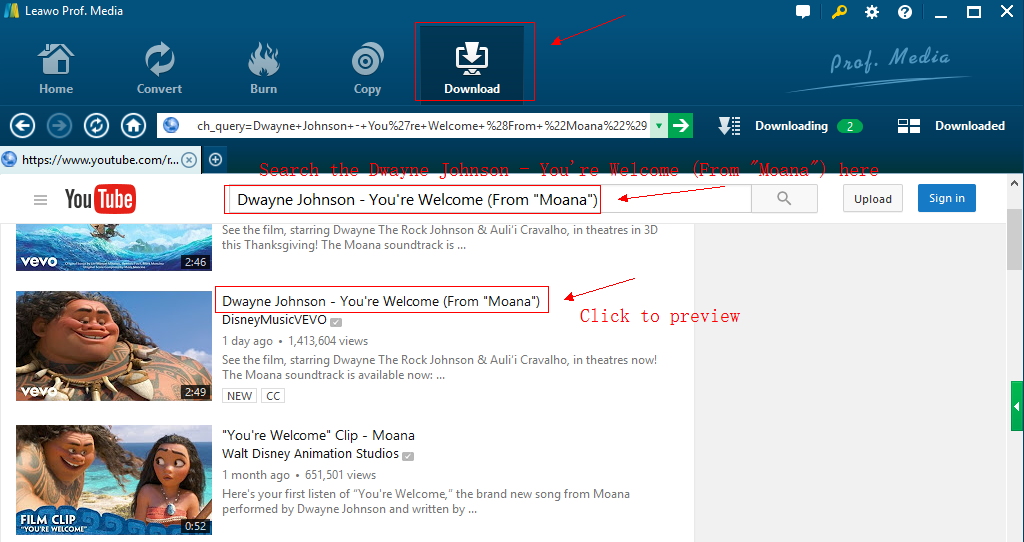Click the scrollbar up arrow
This screenshot has height=542, width=1024.
pyautogui.click(x=1014, y=183)
